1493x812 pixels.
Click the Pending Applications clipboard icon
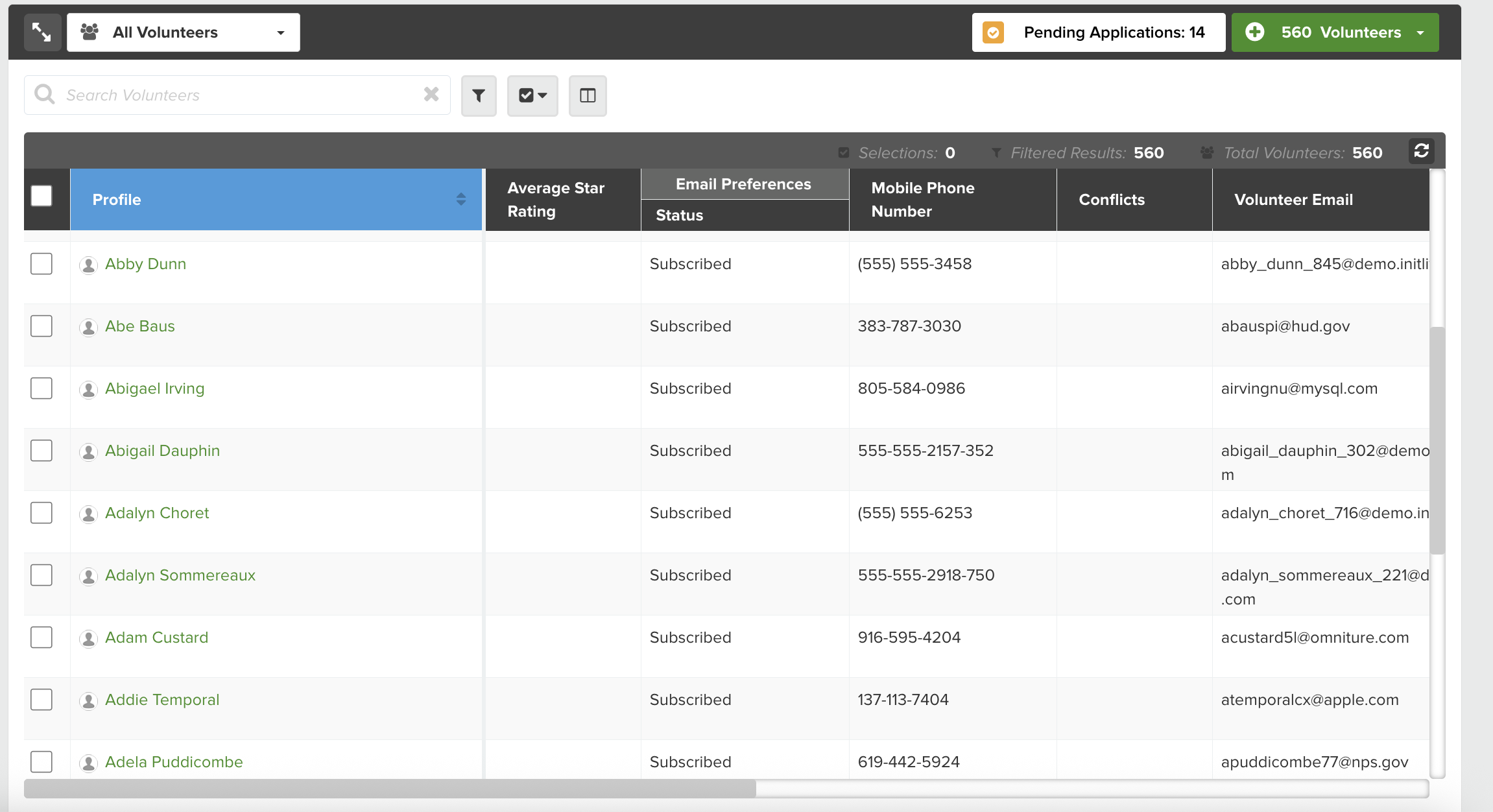pyautogui.click(x=992, y=31)
